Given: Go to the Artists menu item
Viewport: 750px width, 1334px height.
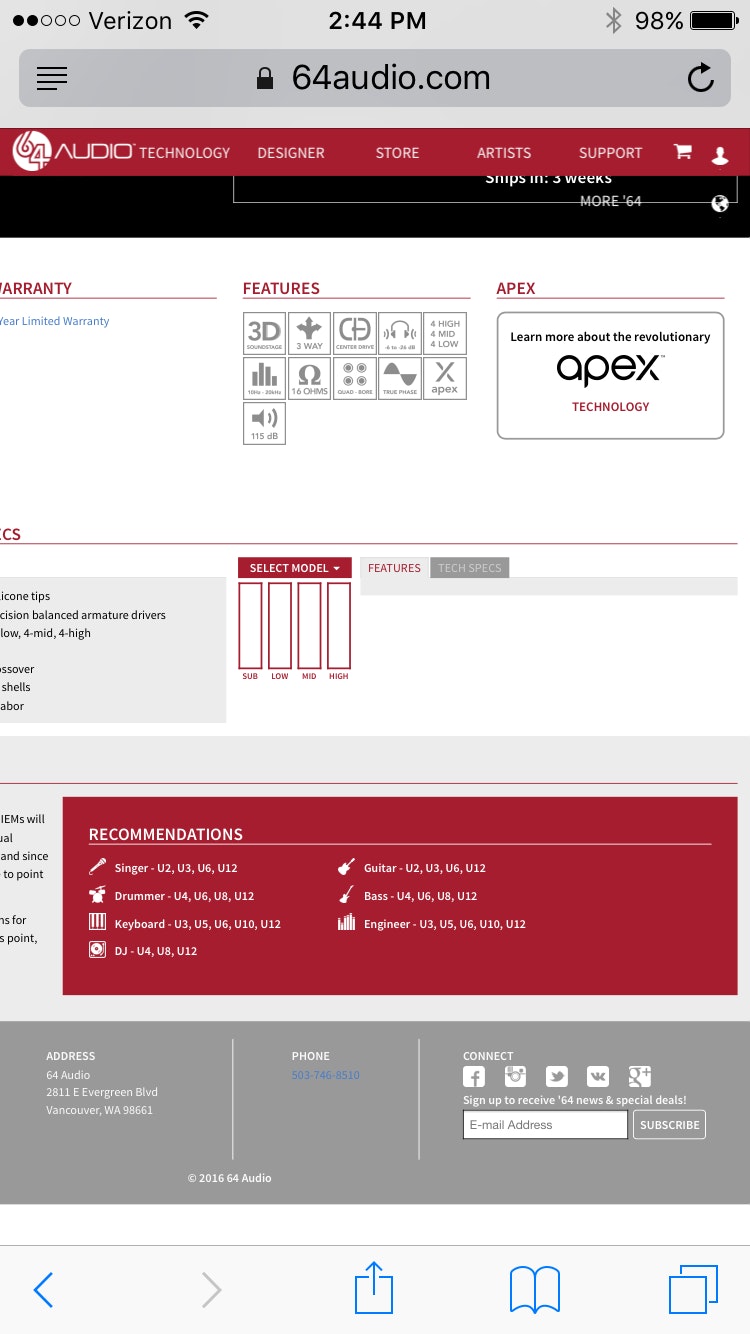Looking at the screenshot, I should (504, 153).
